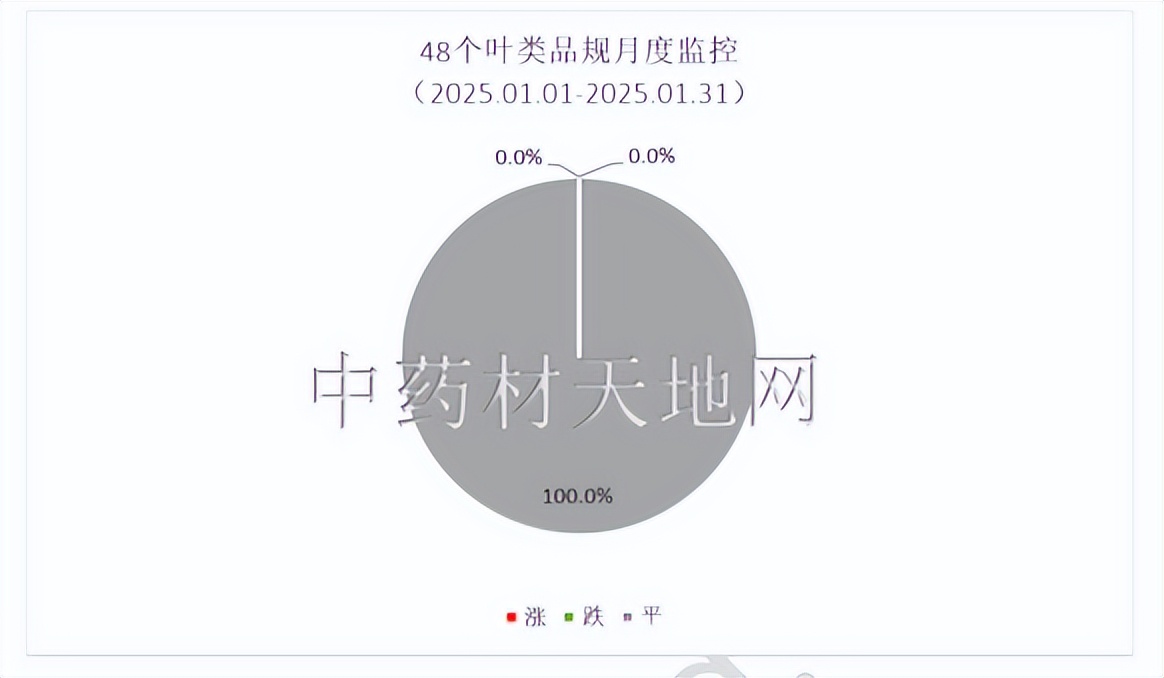Click the top of the pie where slices meet

click(x=579, y=179)
